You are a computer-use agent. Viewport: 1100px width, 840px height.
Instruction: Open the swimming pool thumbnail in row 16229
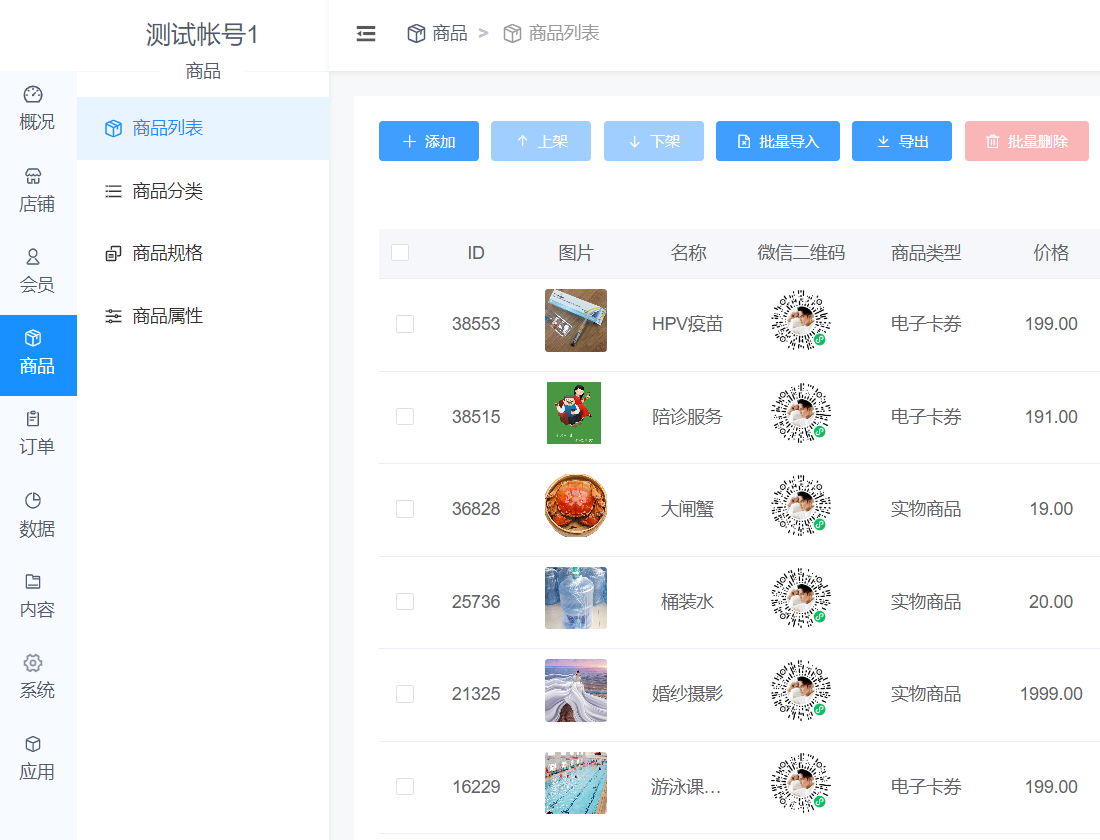pos(575,783)
